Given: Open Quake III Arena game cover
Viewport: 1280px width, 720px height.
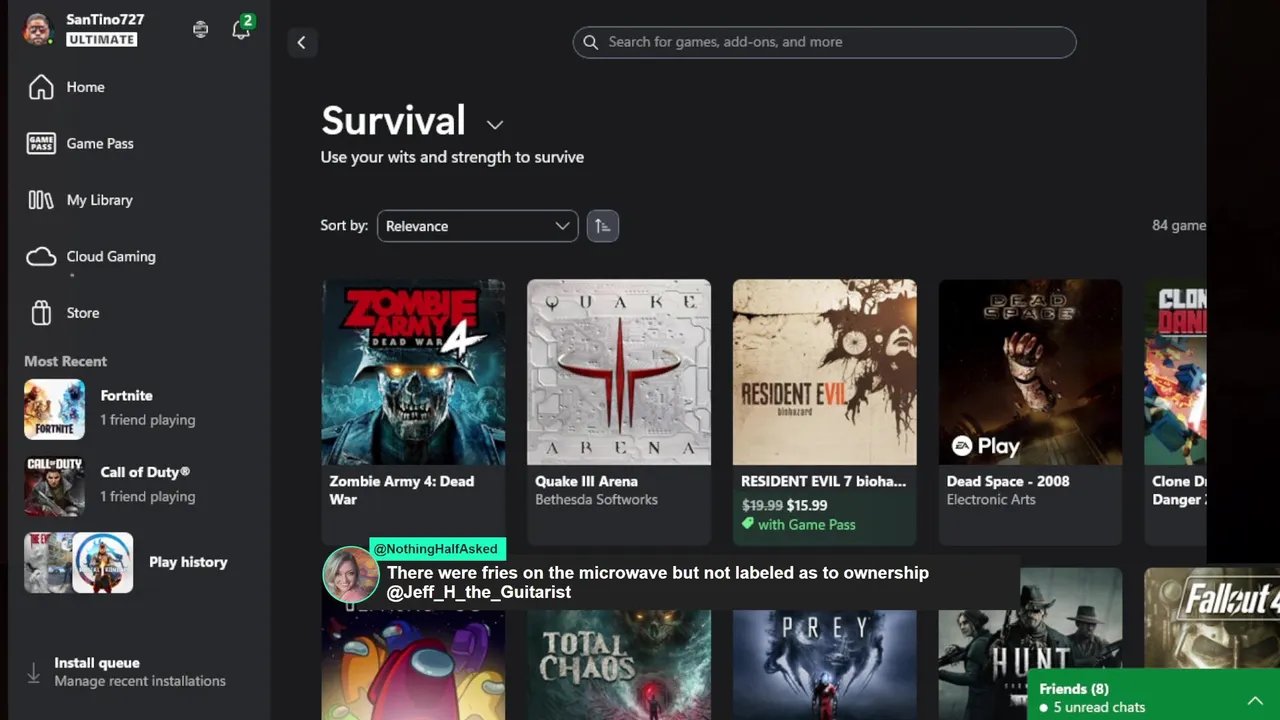Looking at the screenshot, I should click(x=619, y=372).
